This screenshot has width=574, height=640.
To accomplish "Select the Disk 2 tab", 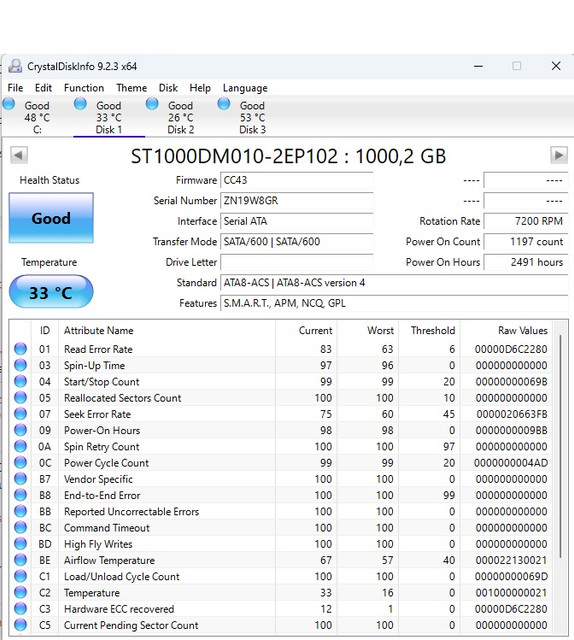I will click(180, 118).
